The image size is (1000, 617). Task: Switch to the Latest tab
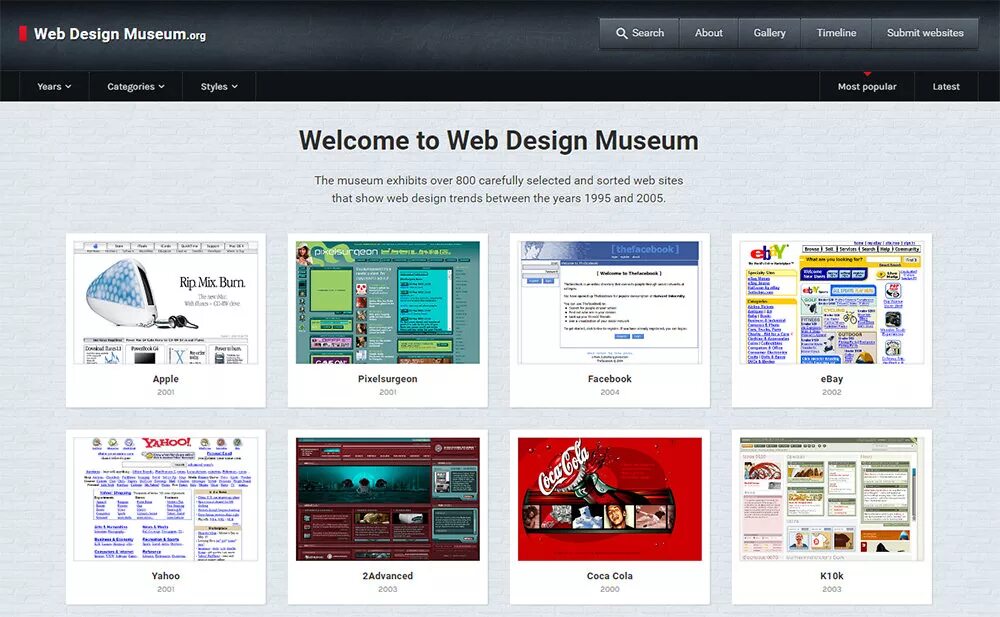click(946, 87)
